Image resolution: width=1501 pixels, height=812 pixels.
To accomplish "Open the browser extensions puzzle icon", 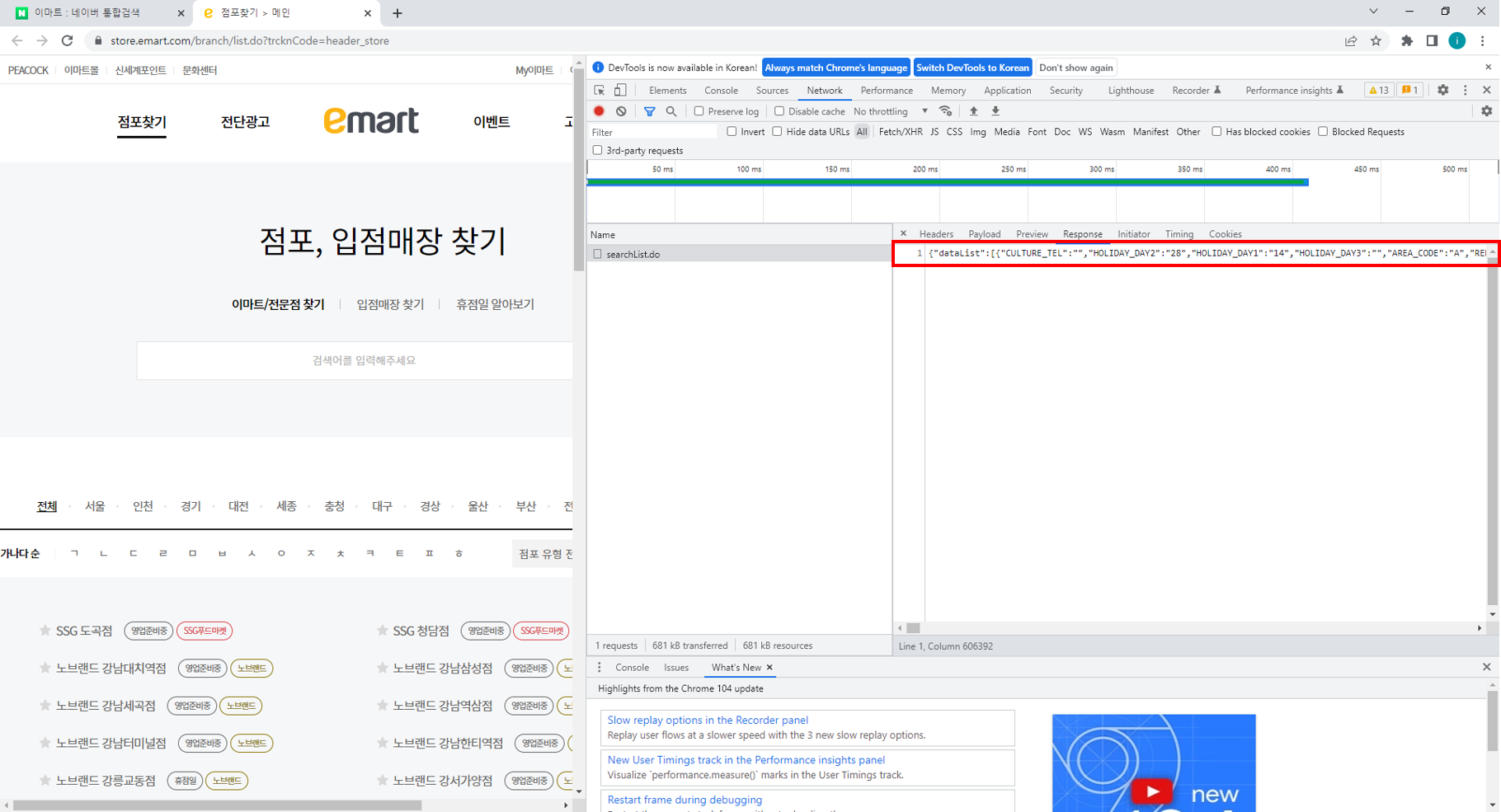I will [x=1407, y=40].
